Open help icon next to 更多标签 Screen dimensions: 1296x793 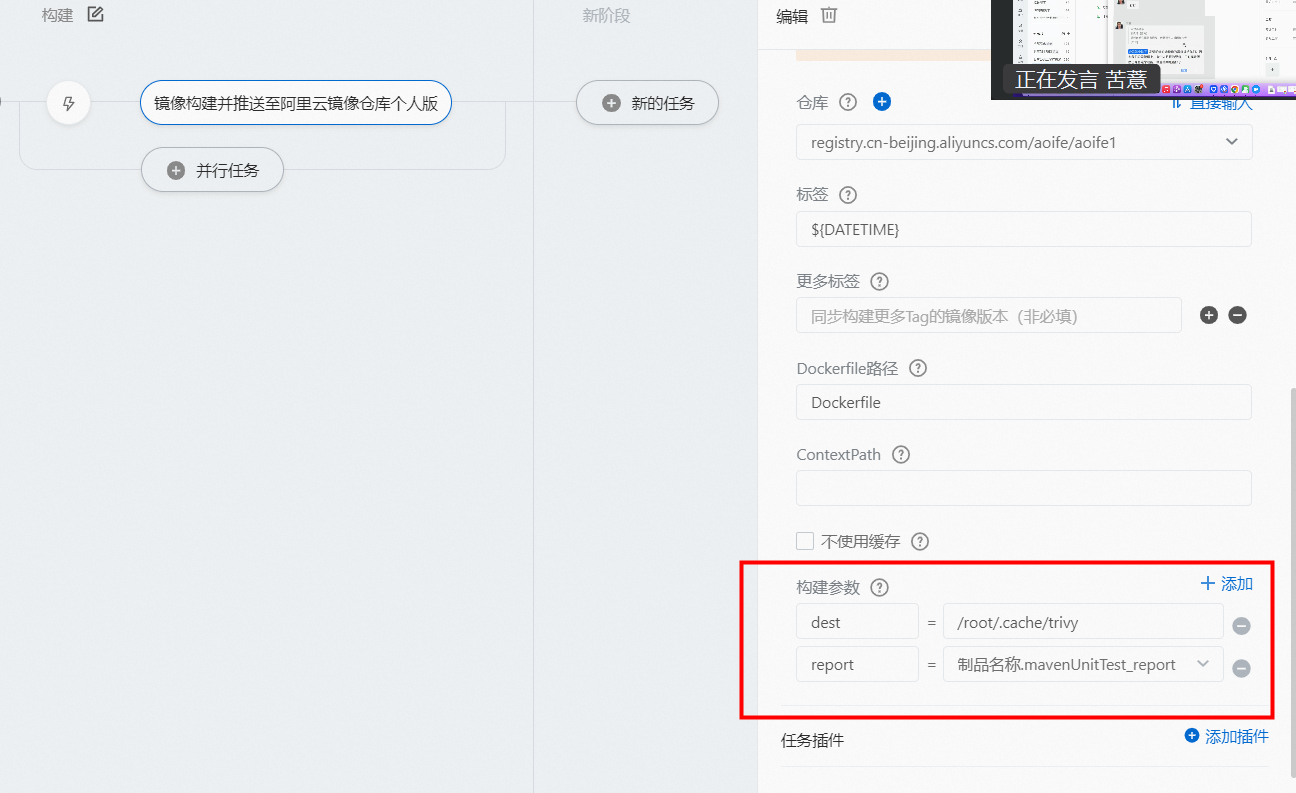[879, 281]
